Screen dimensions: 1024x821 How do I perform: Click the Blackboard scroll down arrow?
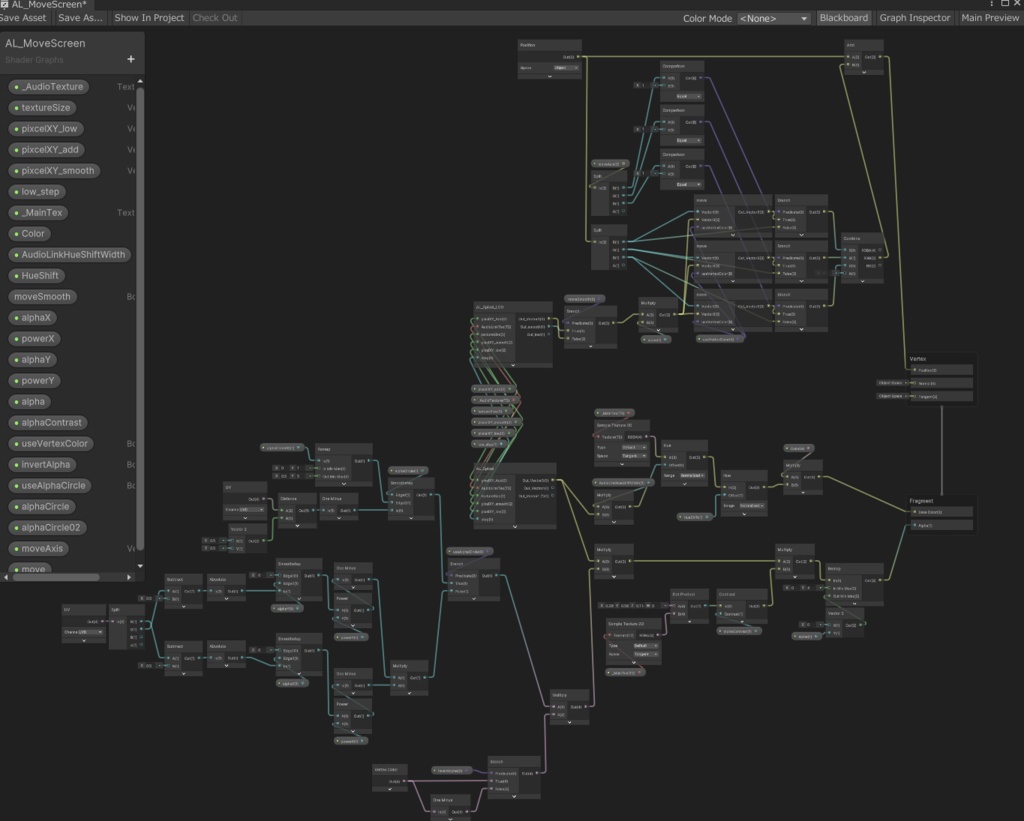pos(140,566)
